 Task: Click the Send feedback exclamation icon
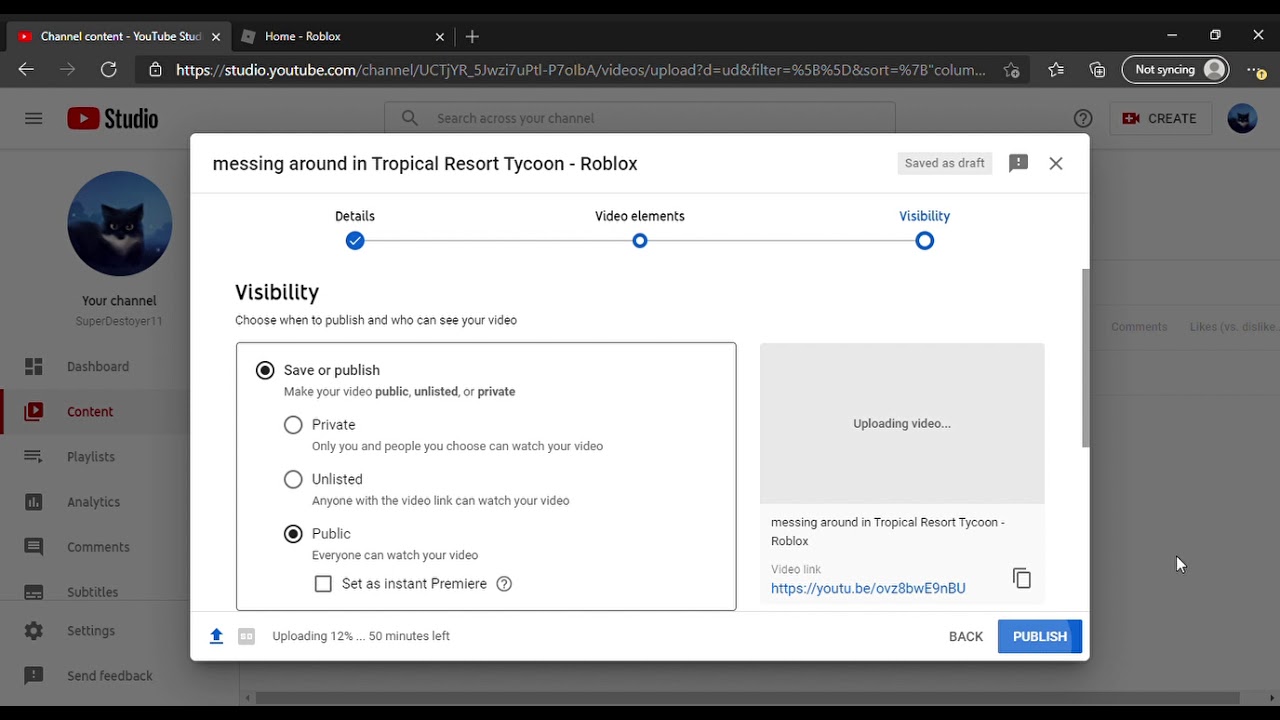pos(34,676)
